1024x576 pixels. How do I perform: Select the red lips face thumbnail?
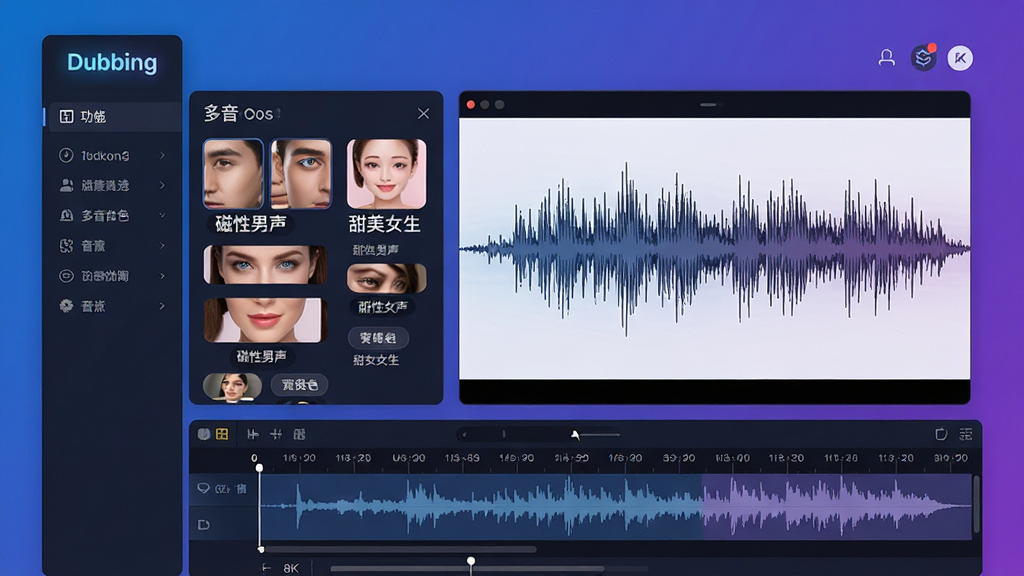tap(265, 320)
